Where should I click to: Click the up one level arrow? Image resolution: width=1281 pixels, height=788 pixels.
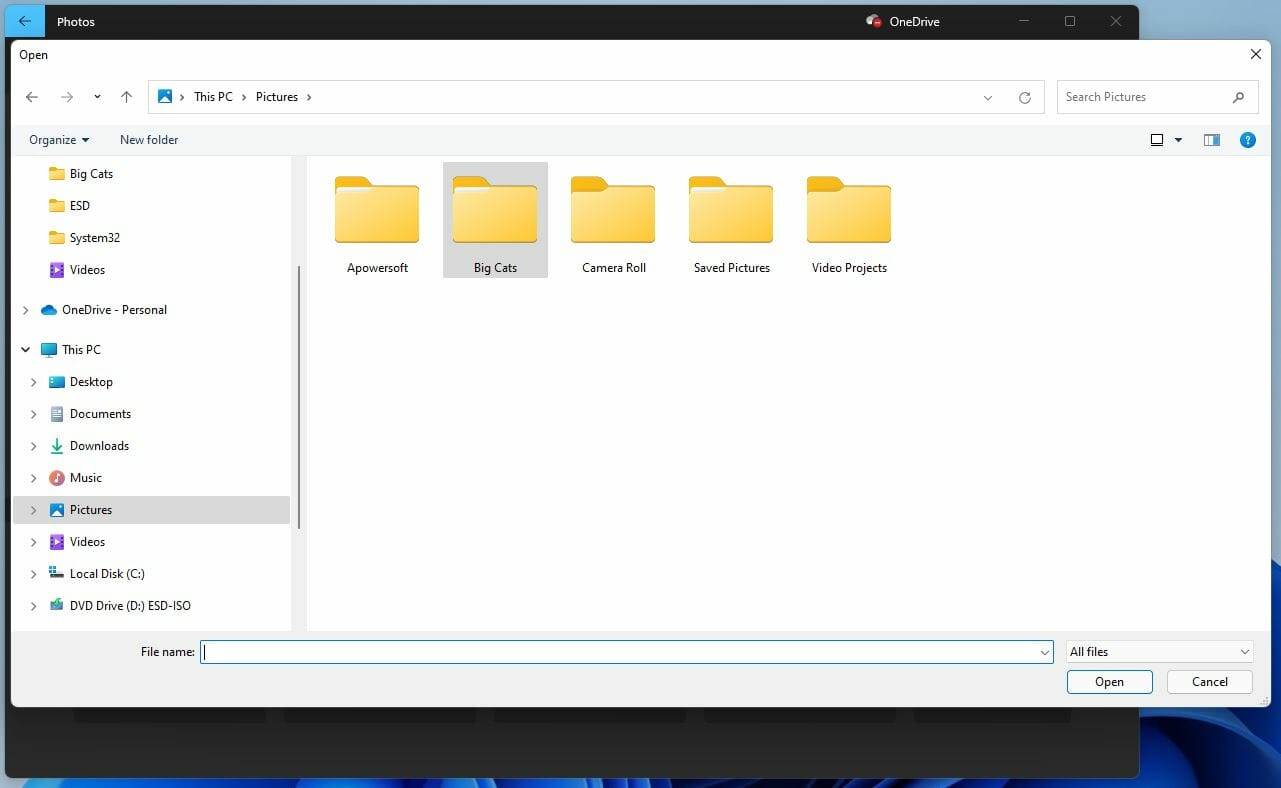126,96
